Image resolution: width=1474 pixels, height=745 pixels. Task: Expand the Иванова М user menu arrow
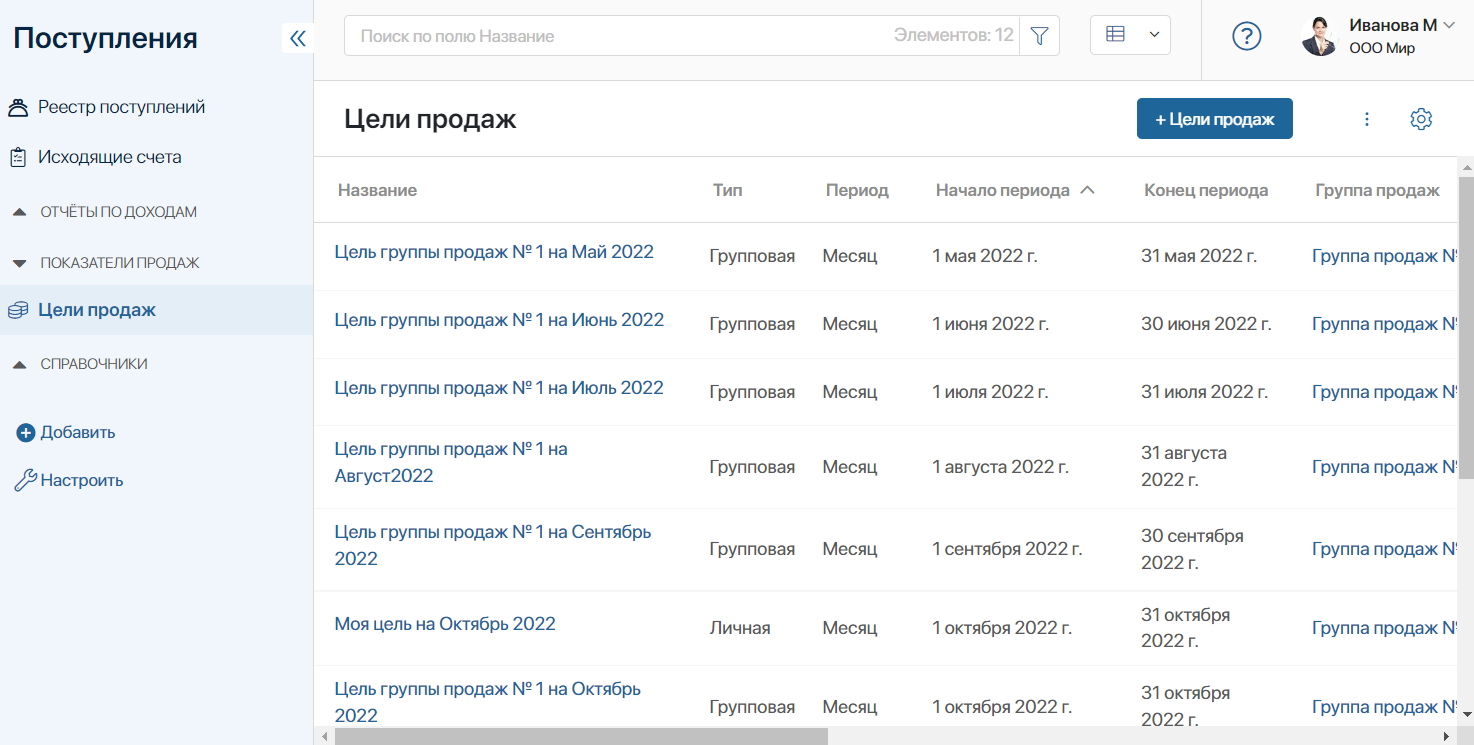tap(1450, 26)
